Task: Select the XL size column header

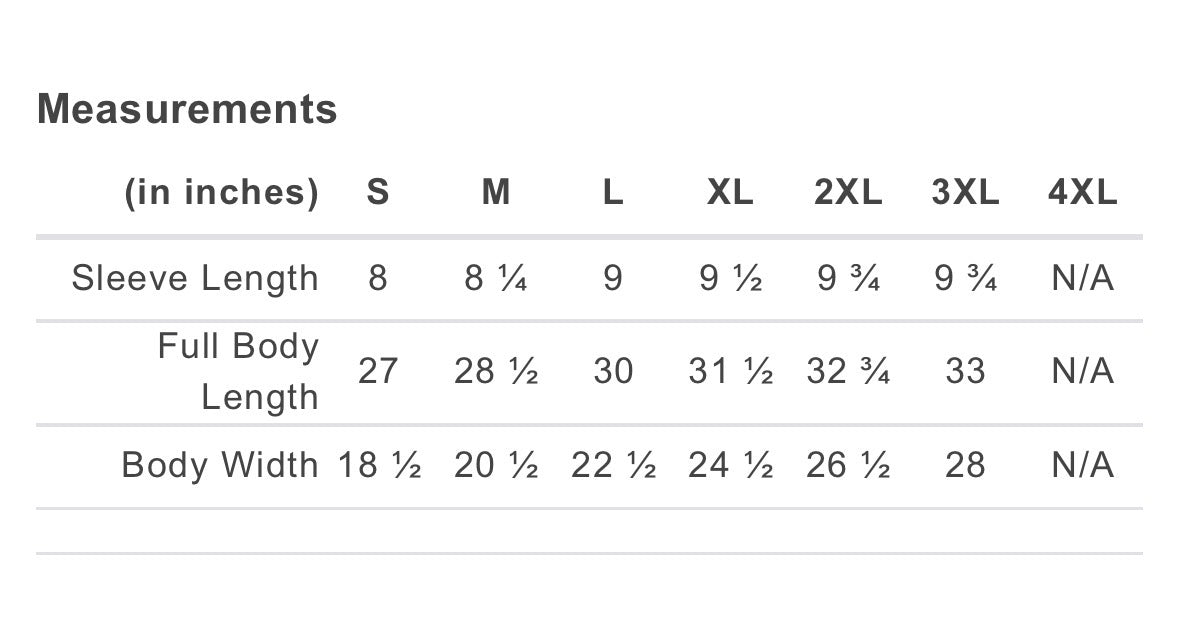Action: (730, 191)
